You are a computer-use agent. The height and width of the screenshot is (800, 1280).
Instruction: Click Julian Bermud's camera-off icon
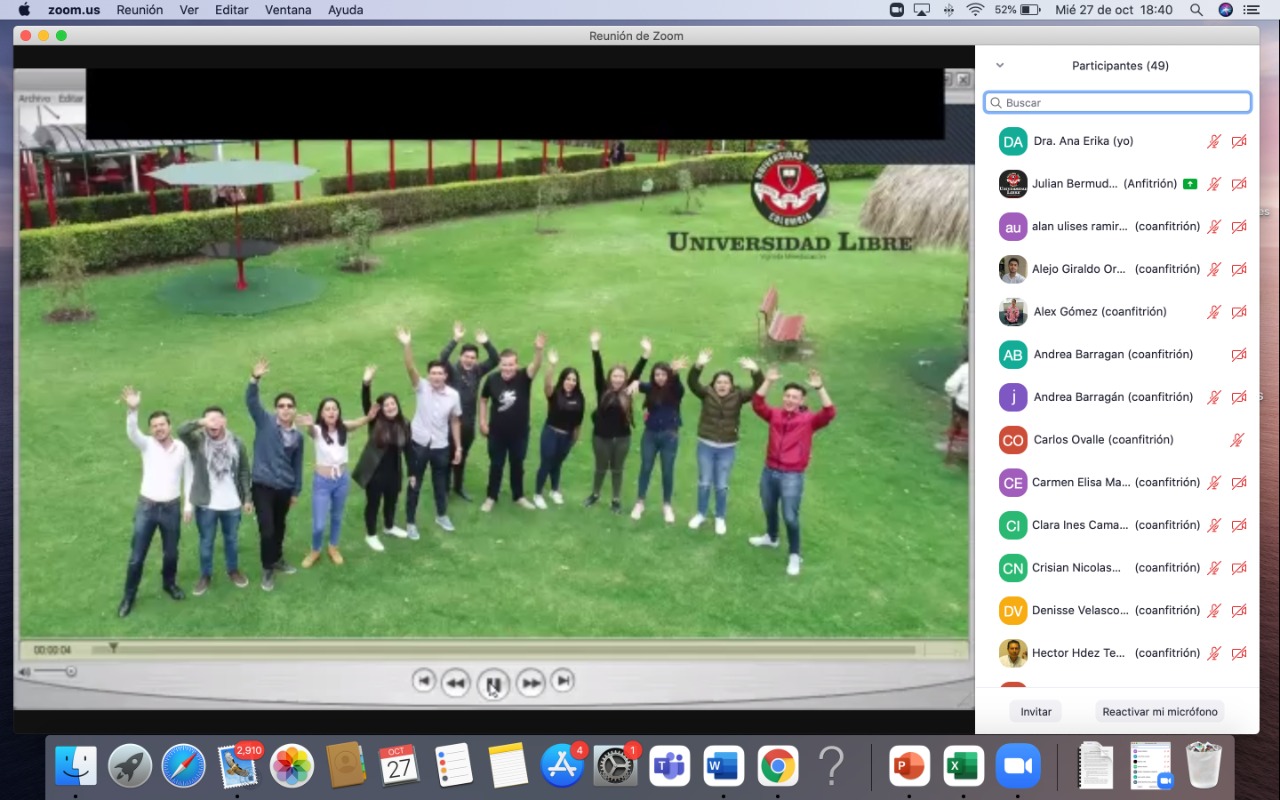(1239, 184)
